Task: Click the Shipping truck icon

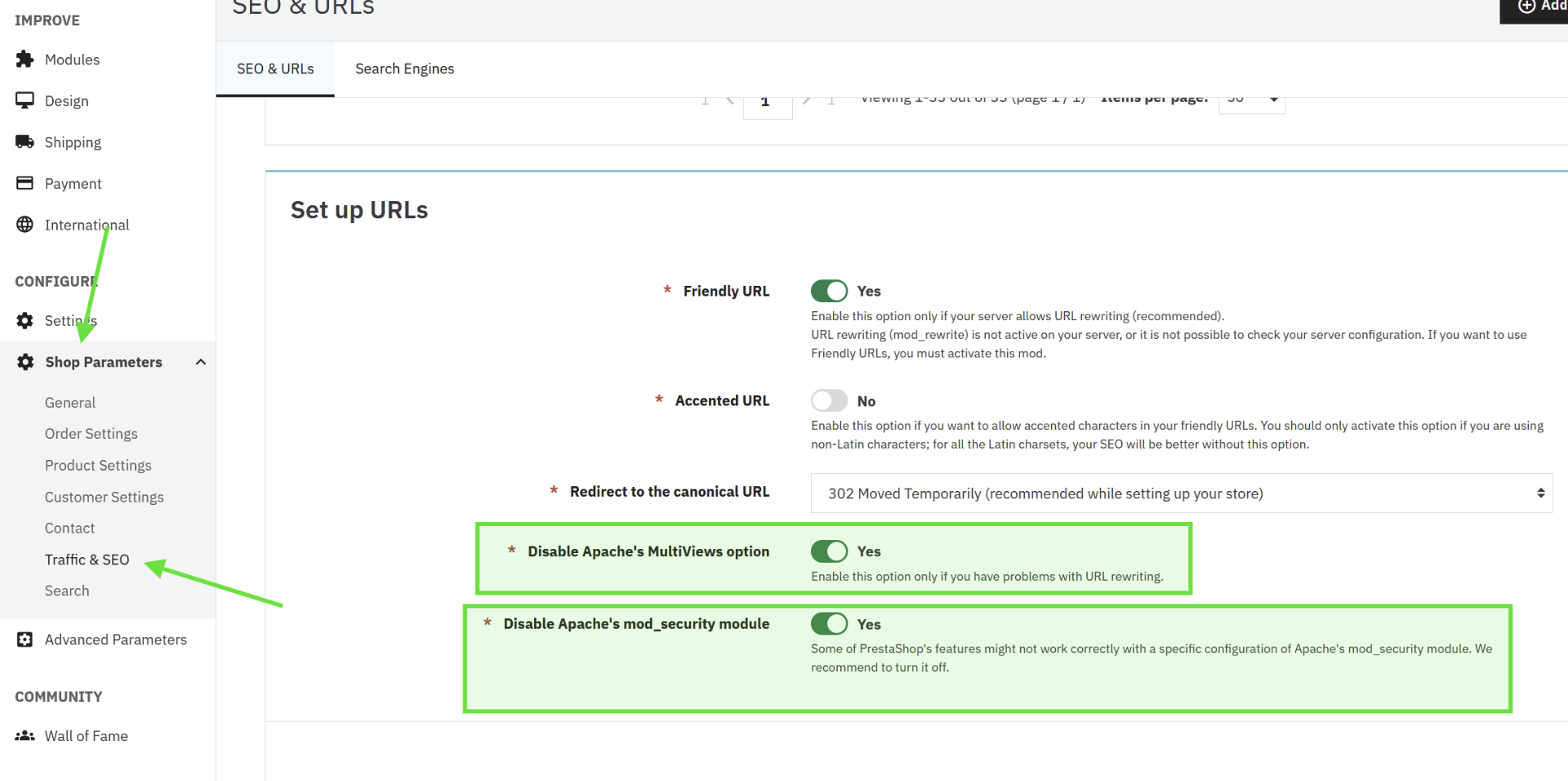Action: pos(24,141)
